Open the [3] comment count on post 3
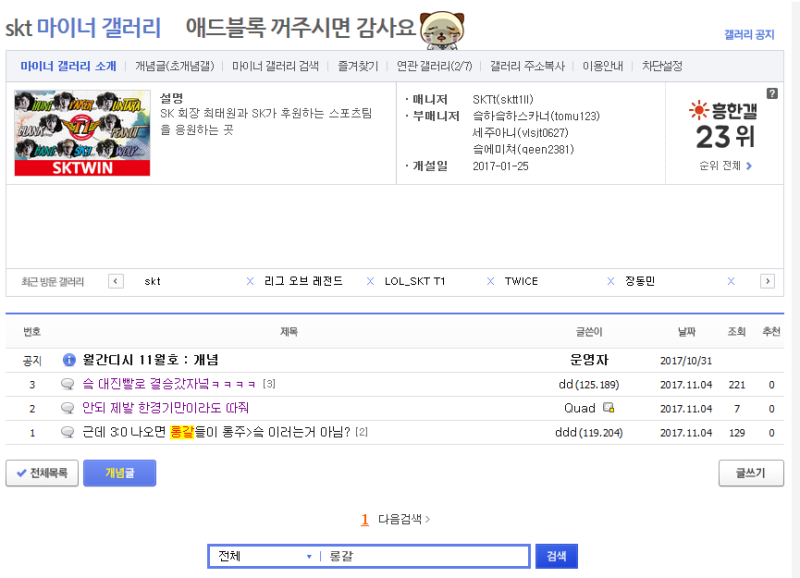 (269, 384)
